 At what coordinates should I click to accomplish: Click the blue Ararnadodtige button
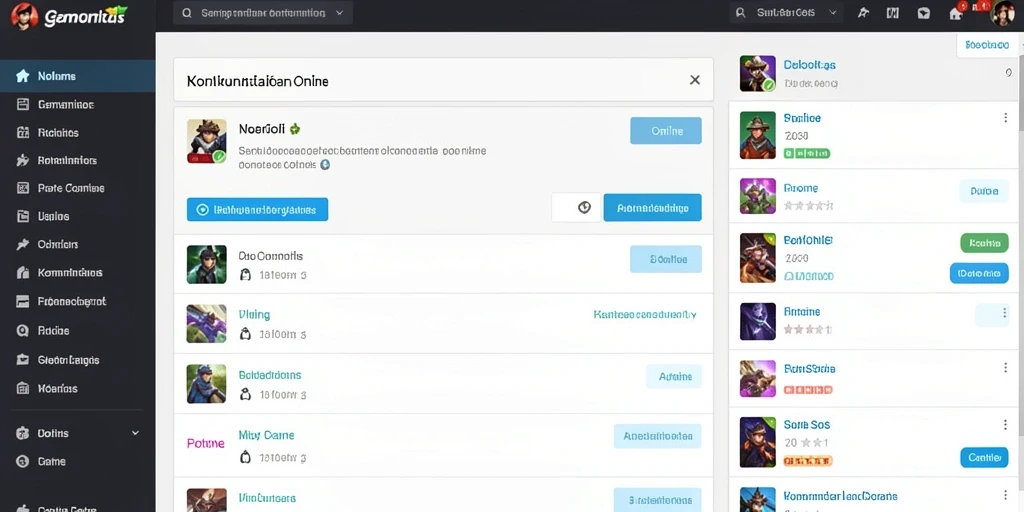click(x=652, y=208)
